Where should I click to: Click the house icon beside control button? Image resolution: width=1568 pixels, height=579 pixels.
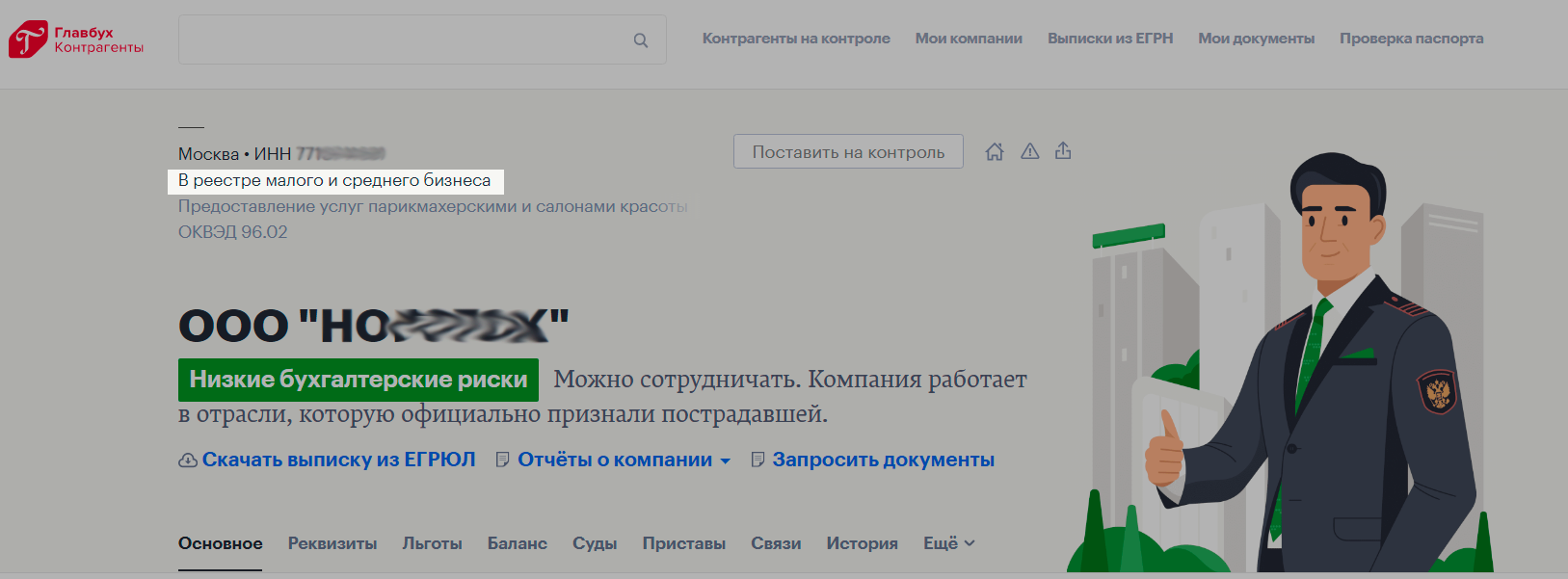coord(995,151)
